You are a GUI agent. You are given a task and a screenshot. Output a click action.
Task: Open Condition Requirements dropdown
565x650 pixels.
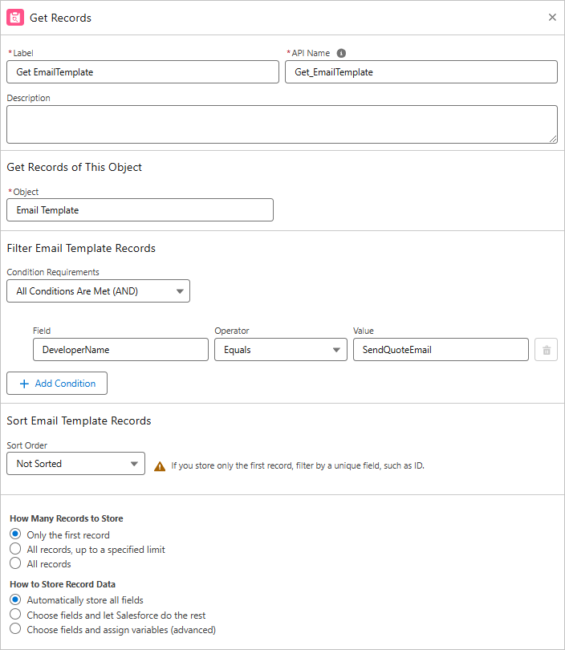click(98, 291)
